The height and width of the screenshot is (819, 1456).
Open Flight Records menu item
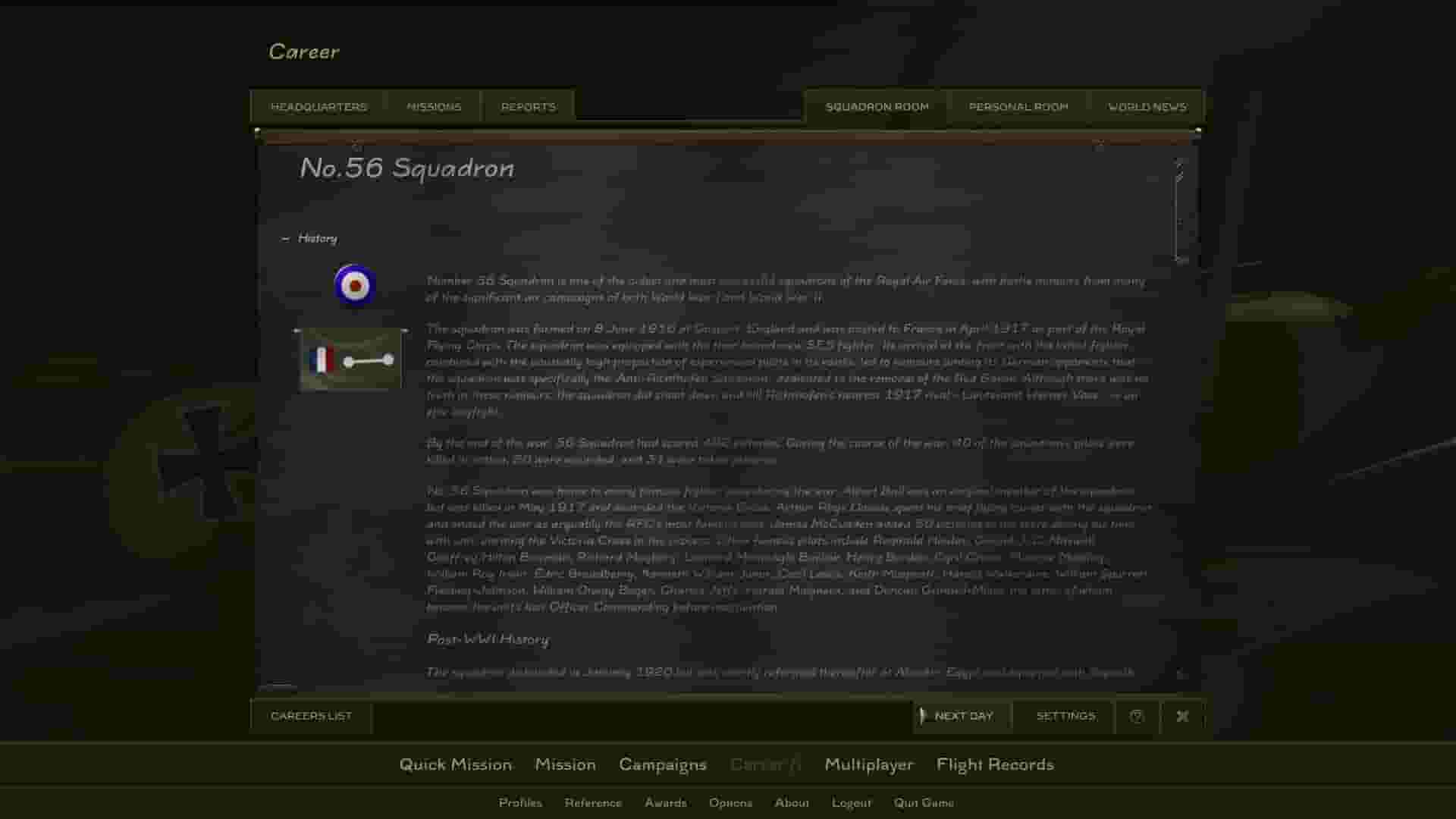click(x=994, y=764)
